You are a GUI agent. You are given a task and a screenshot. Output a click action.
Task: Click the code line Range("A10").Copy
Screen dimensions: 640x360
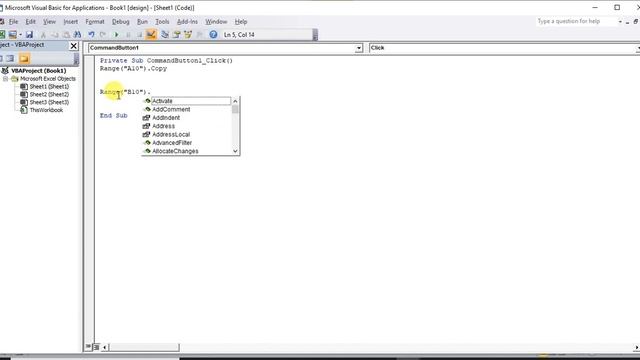tap(133, 69)
